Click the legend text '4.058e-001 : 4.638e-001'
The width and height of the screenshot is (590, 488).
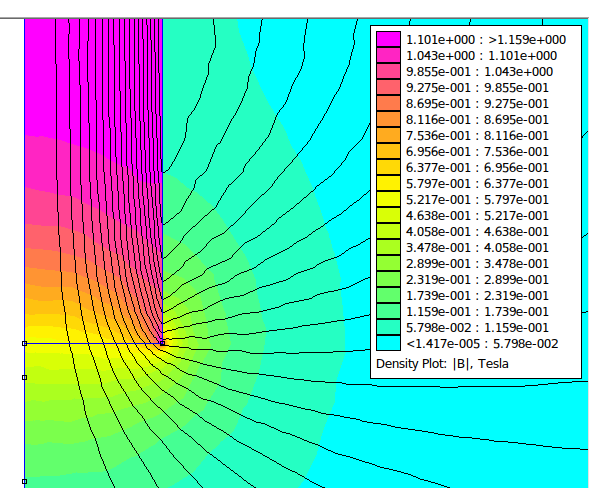477,231
